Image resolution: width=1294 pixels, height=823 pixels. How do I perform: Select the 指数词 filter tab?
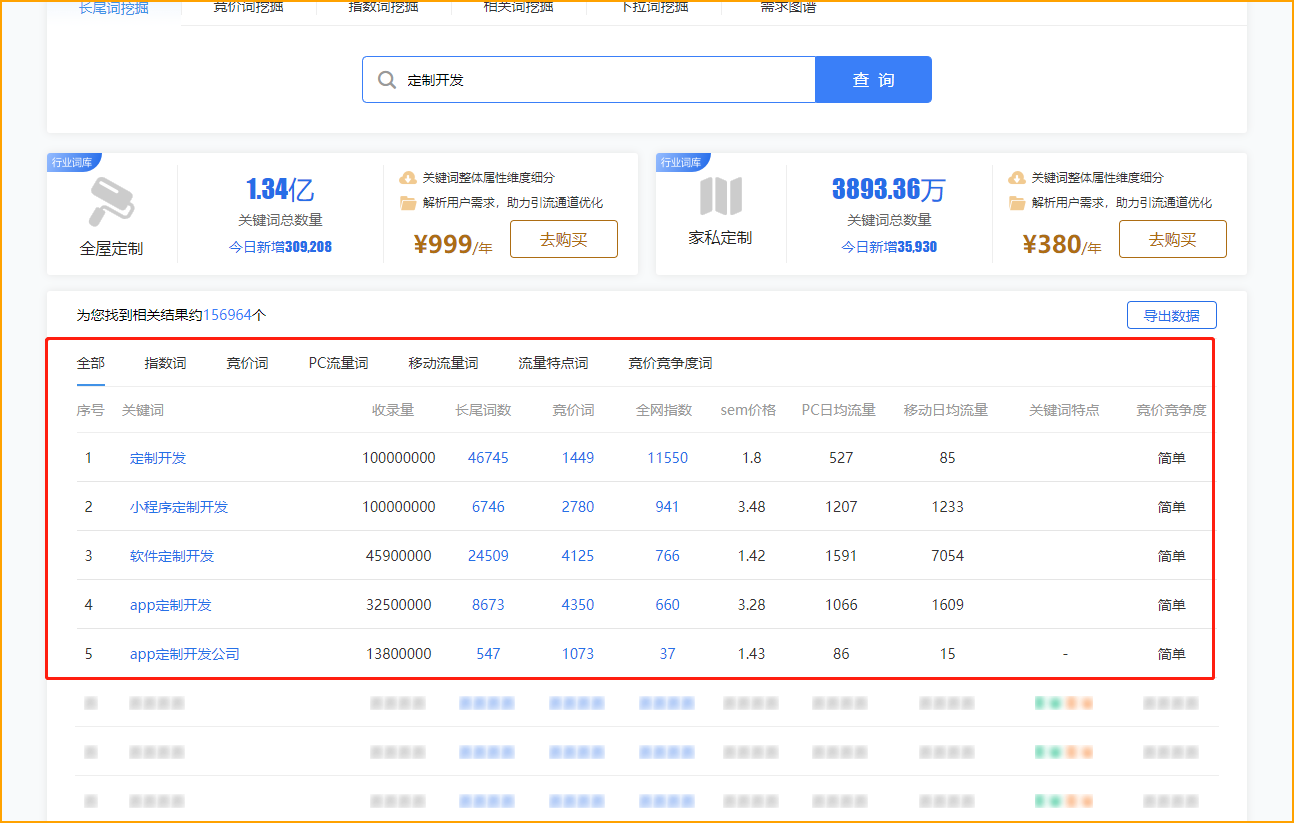pyautogui.click(x=165, y=363)
